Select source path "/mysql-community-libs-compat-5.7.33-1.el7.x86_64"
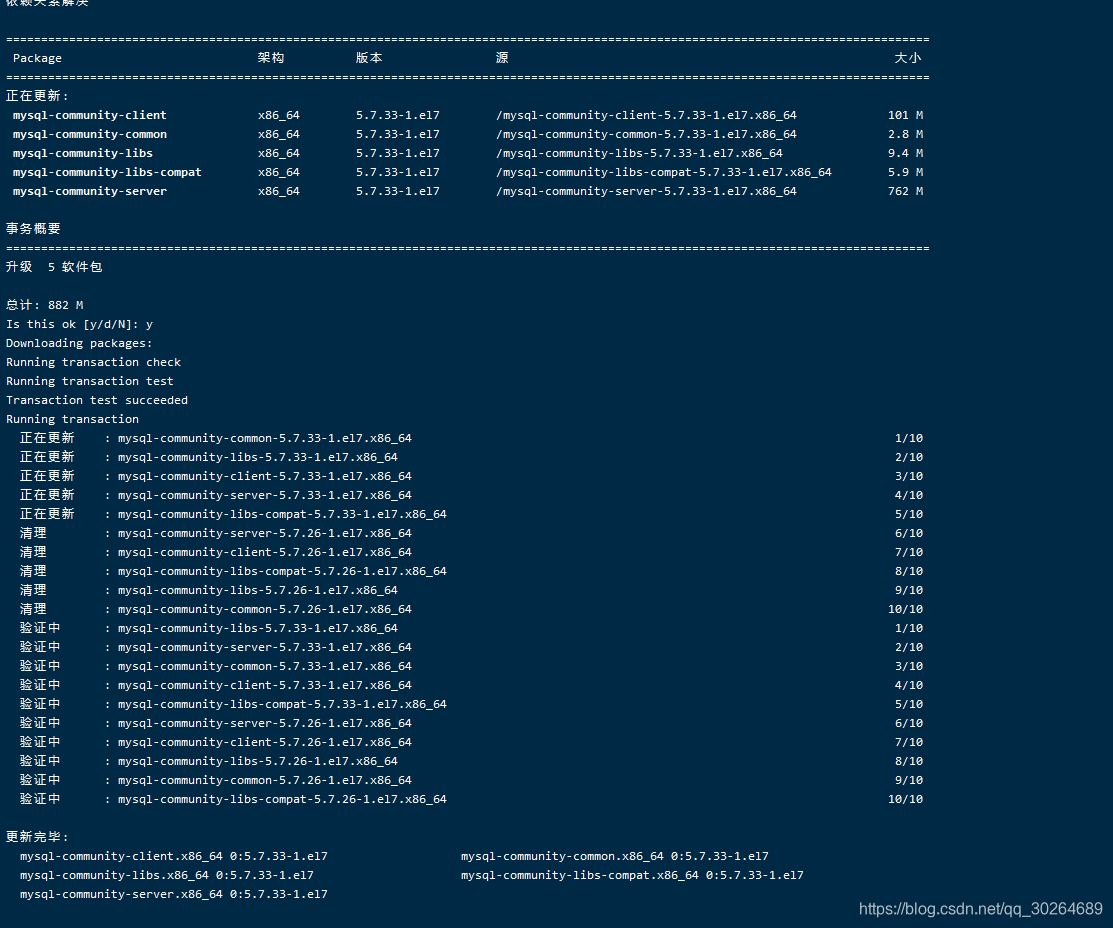Viewport: 1113px width, 928px height. (x=664, y=172)
